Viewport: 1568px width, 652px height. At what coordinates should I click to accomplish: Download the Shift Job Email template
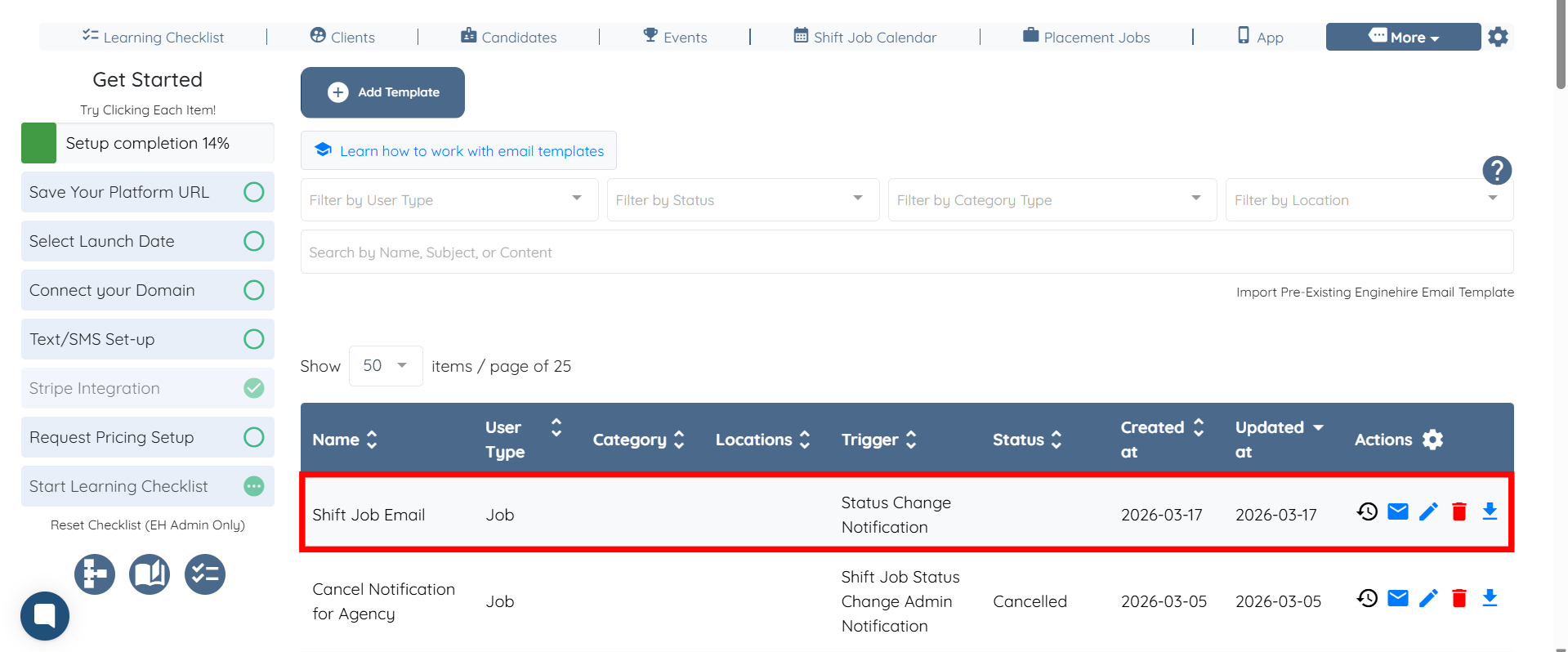pos(1490,512)
